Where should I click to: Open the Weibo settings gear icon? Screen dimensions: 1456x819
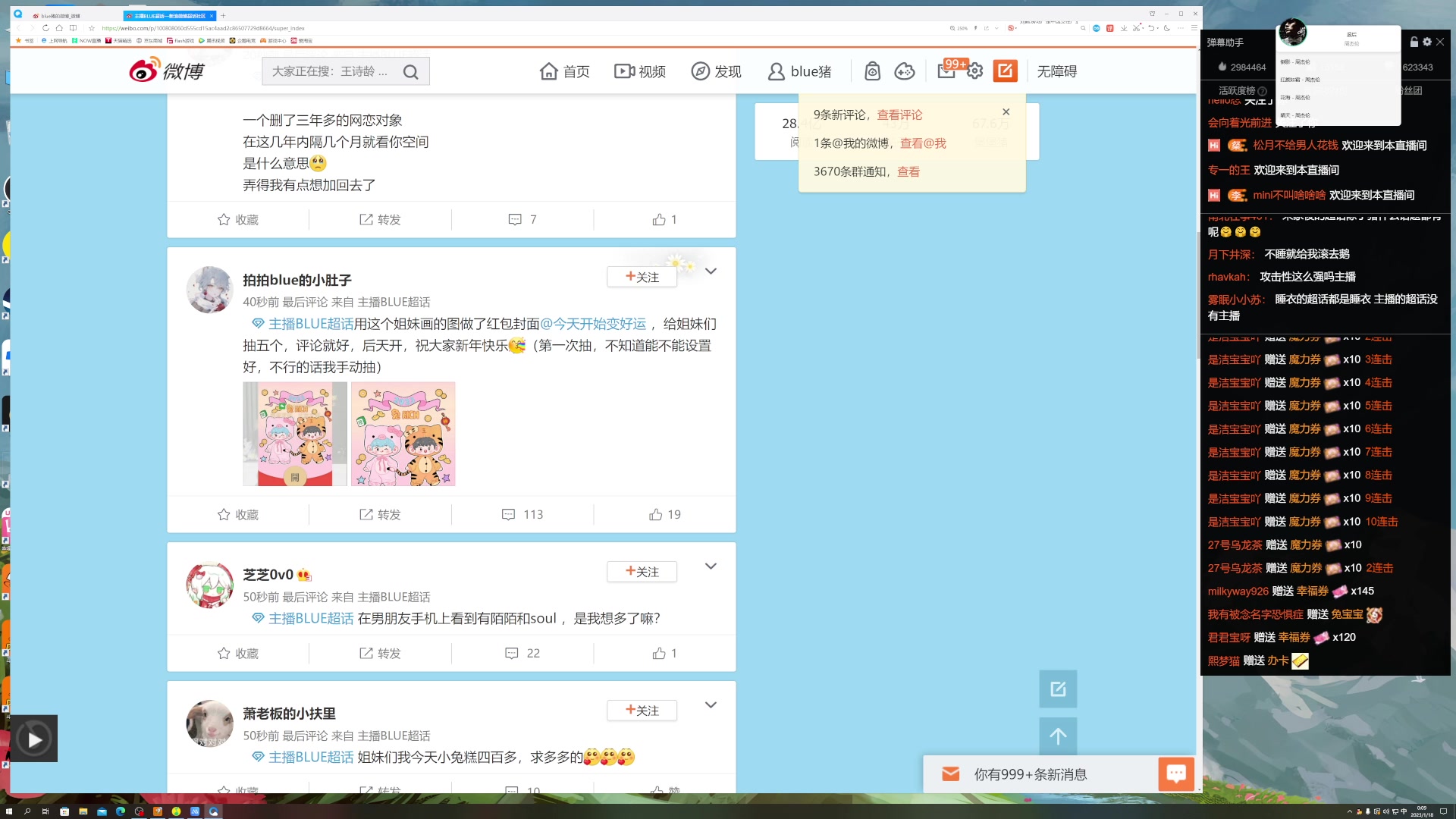(x=975, y=71)
